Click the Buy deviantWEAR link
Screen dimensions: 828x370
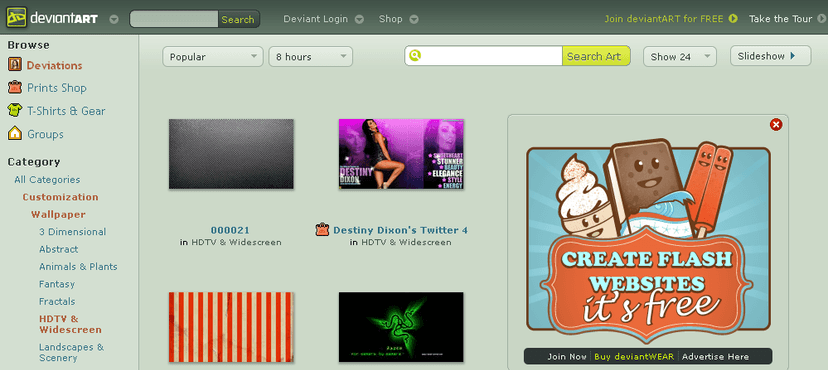tap(634, 356)
